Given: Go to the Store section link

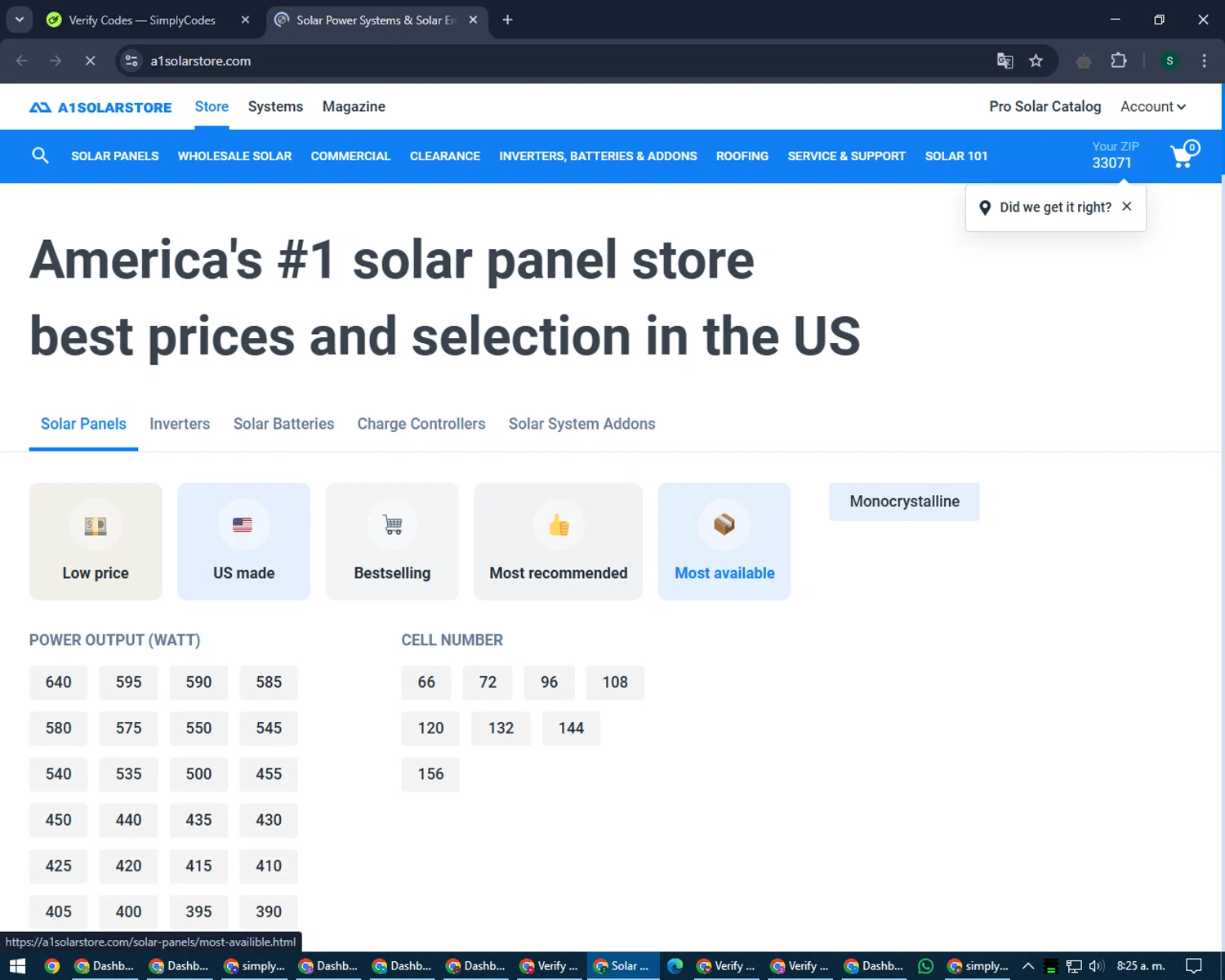Looking at the screenshot, I should 212,106.
